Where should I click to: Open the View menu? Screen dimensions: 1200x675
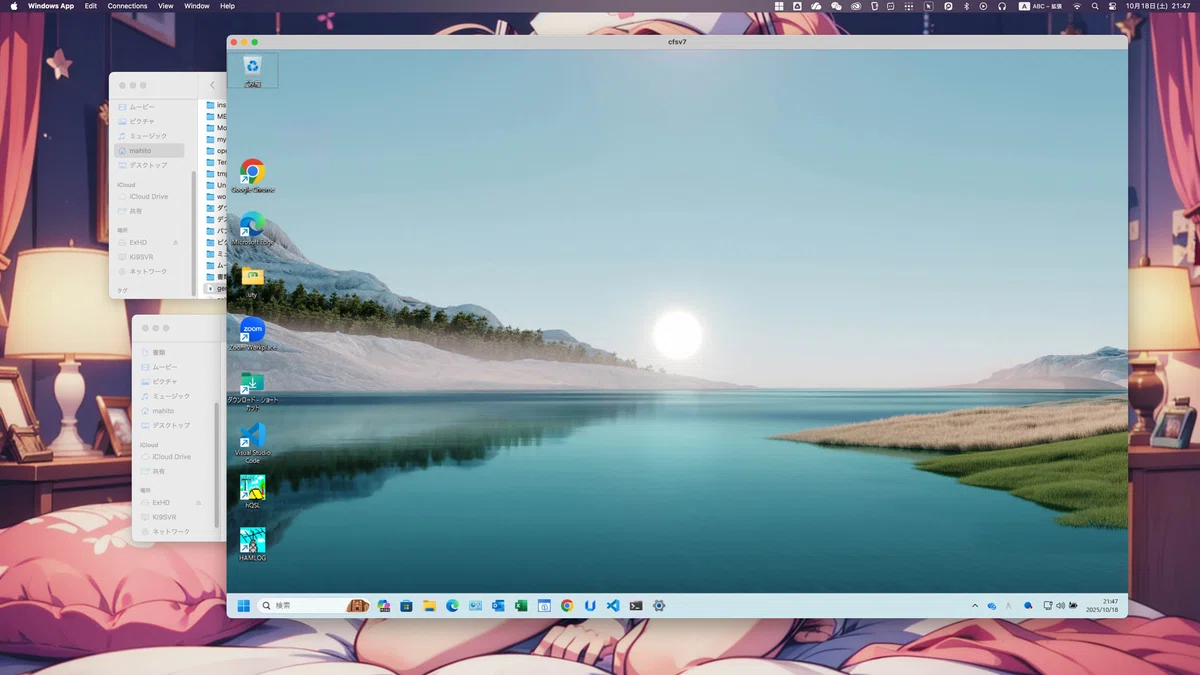[165, 6]
